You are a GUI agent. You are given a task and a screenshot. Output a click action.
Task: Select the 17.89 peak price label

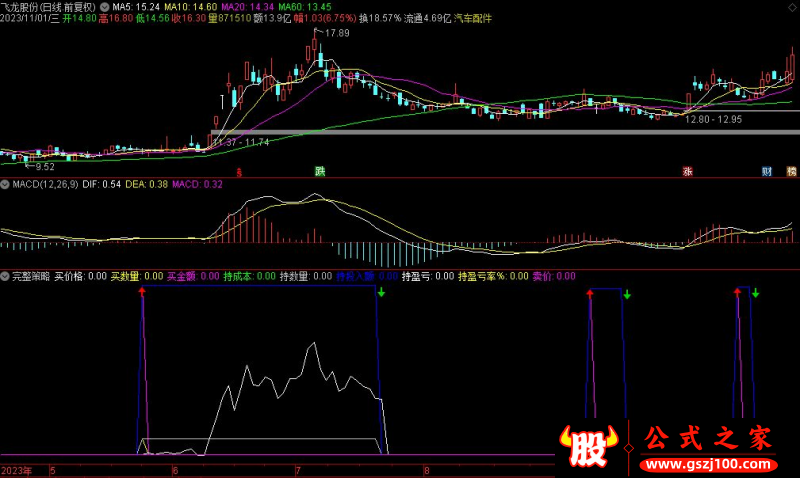tap(336, 34)
